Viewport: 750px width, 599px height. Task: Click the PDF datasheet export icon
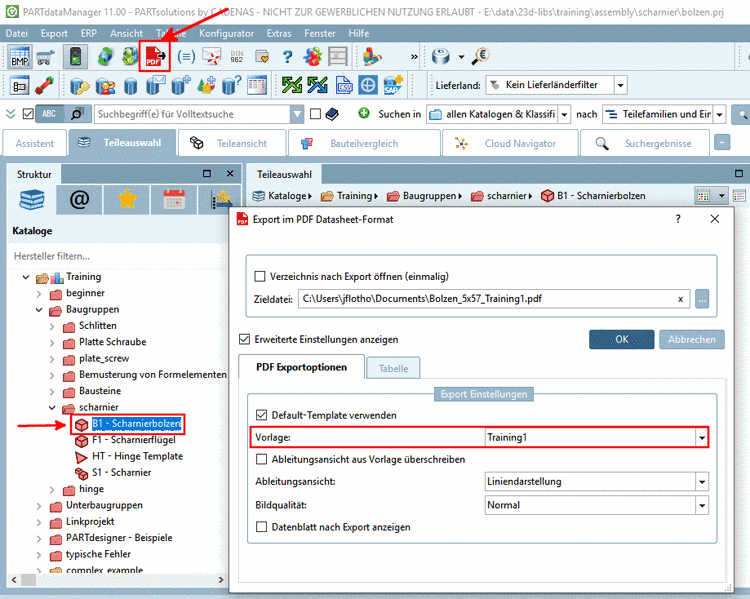(x=154, y=56)
